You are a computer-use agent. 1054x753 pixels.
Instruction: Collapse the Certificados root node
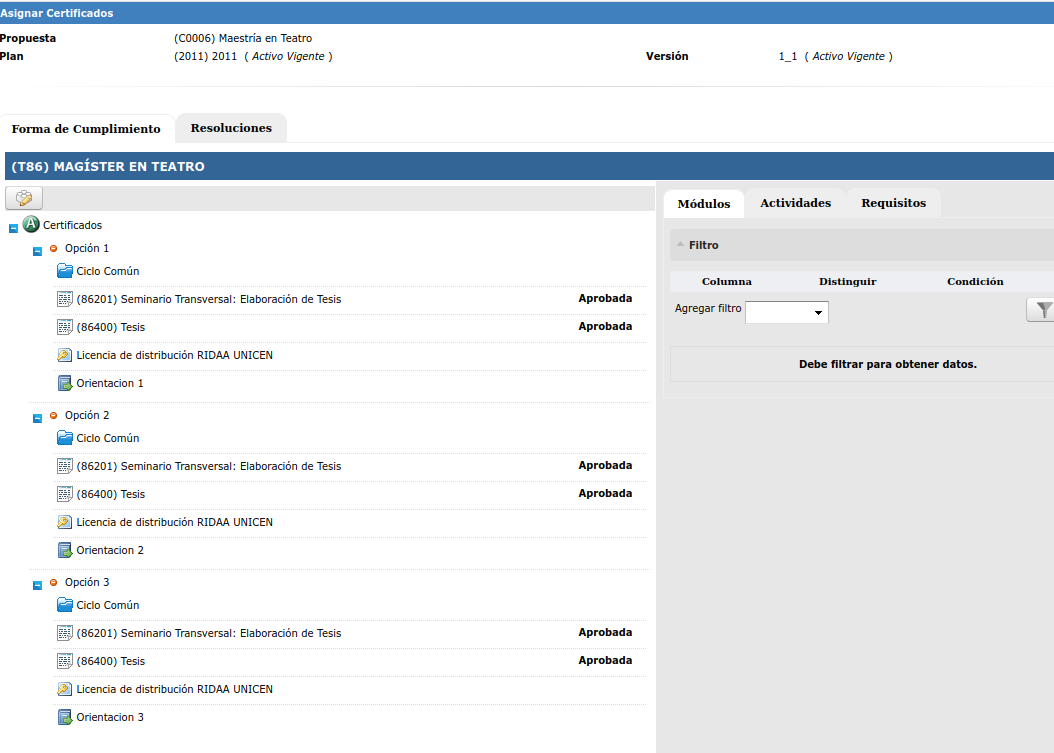pos(13,228)
